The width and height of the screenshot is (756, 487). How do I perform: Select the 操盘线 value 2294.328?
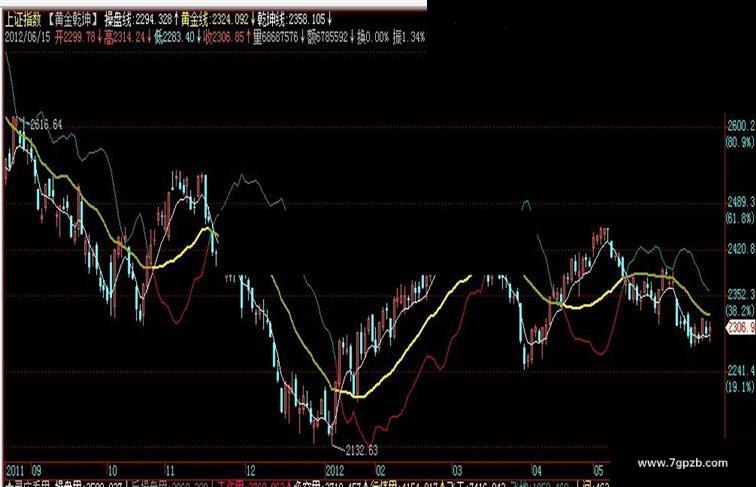153,20
